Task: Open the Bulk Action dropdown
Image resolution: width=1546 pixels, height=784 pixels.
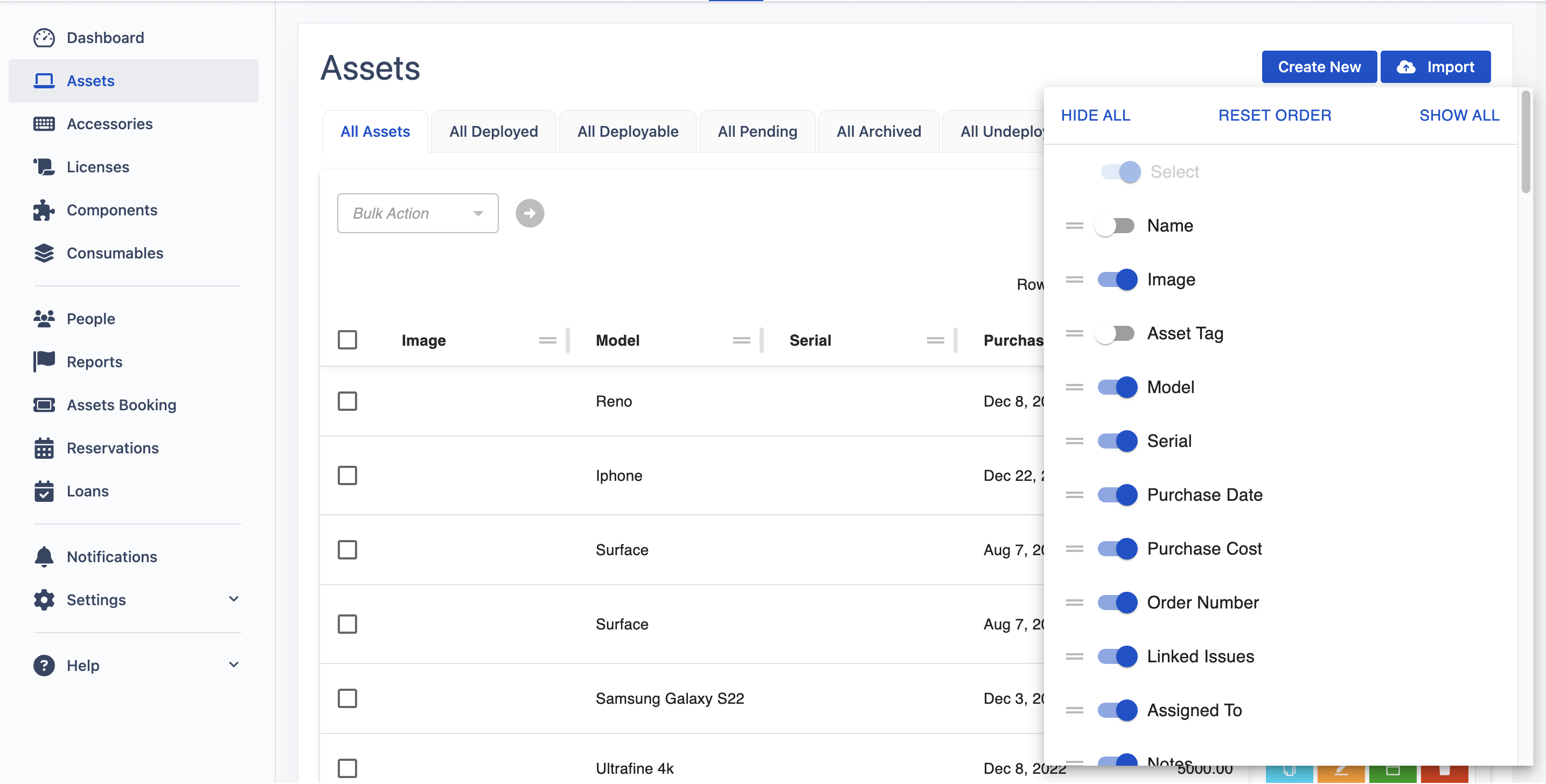Action: click(x=417, y=214)
